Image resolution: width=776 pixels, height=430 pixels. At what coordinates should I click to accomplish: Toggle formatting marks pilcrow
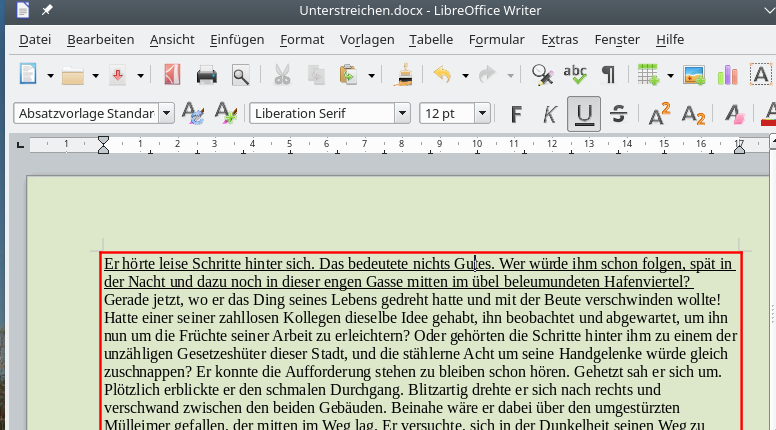pyautogui.click(x=608, y=75)
